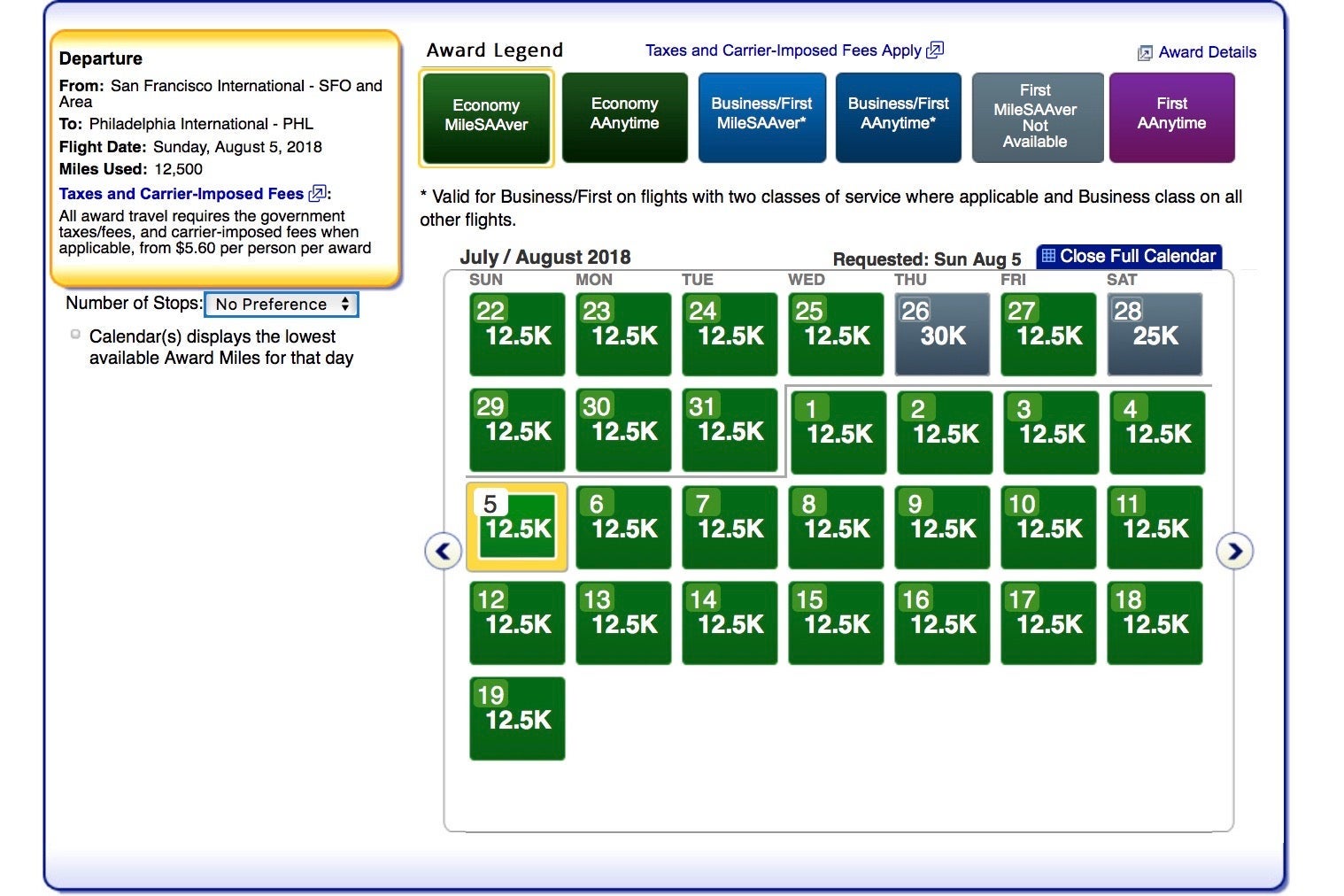Select Business/First AAnytime award tab
The image size is (1344, 896).
898,117
